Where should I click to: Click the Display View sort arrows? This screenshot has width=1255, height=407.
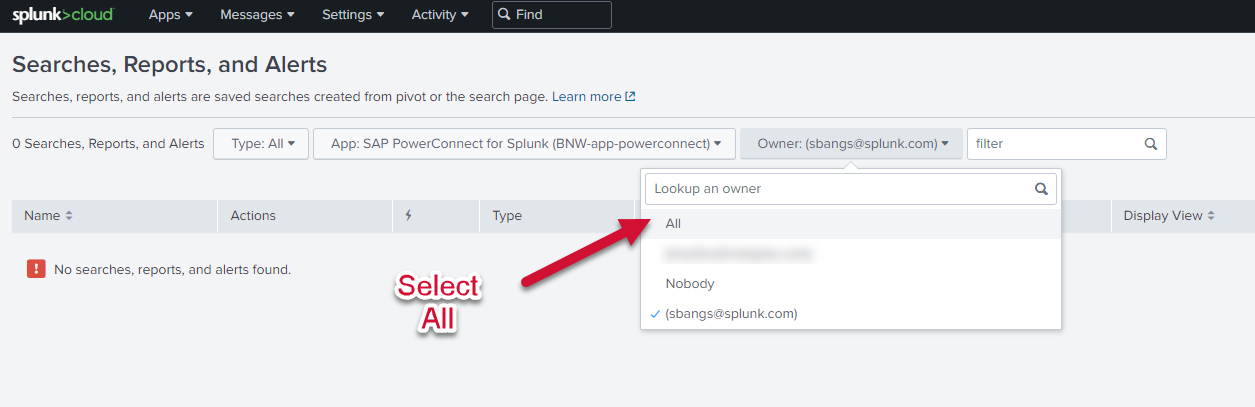pyautogui.click(x=1211, y=216)
